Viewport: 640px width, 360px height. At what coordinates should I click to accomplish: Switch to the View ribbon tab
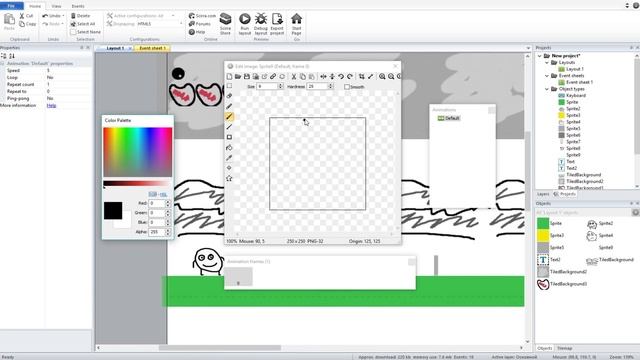[56, 6]
